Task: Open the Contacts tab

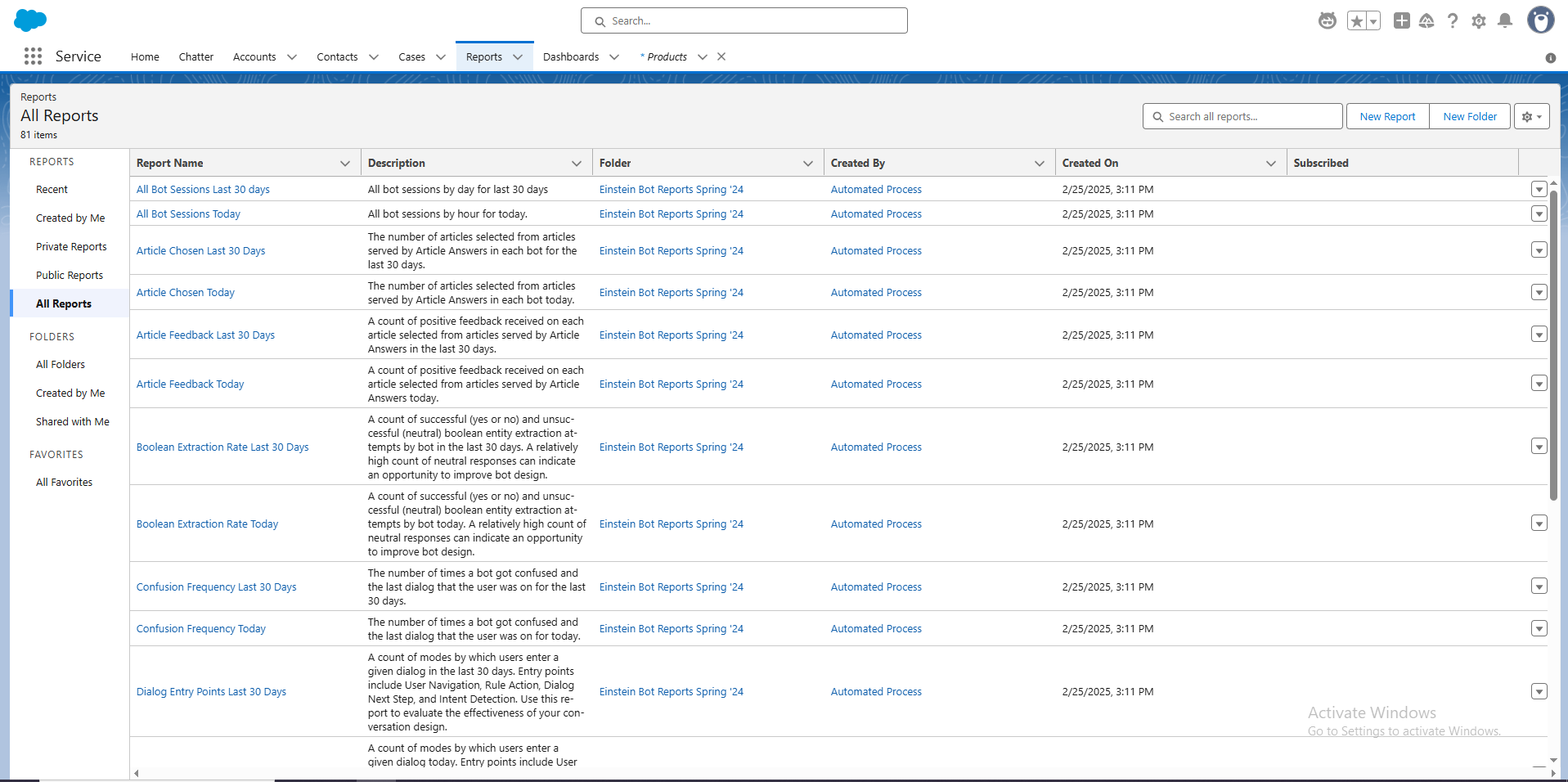Action: (337, 57)
